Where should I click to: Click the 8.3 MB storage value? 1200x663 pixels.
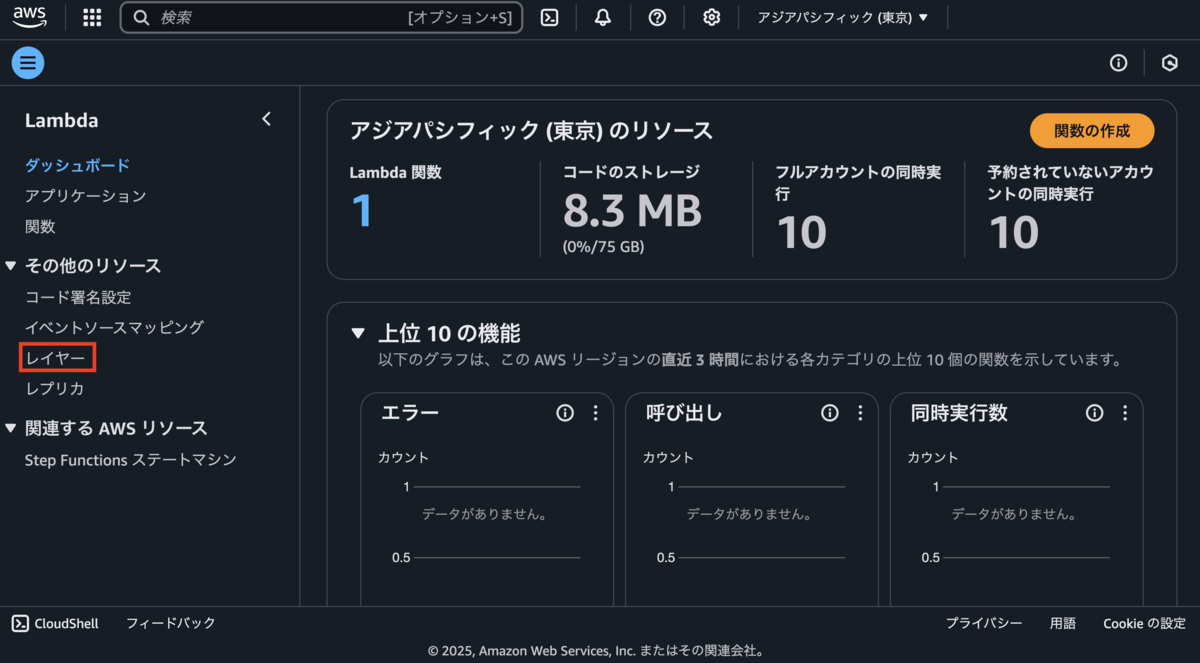[x=632, y=211]
